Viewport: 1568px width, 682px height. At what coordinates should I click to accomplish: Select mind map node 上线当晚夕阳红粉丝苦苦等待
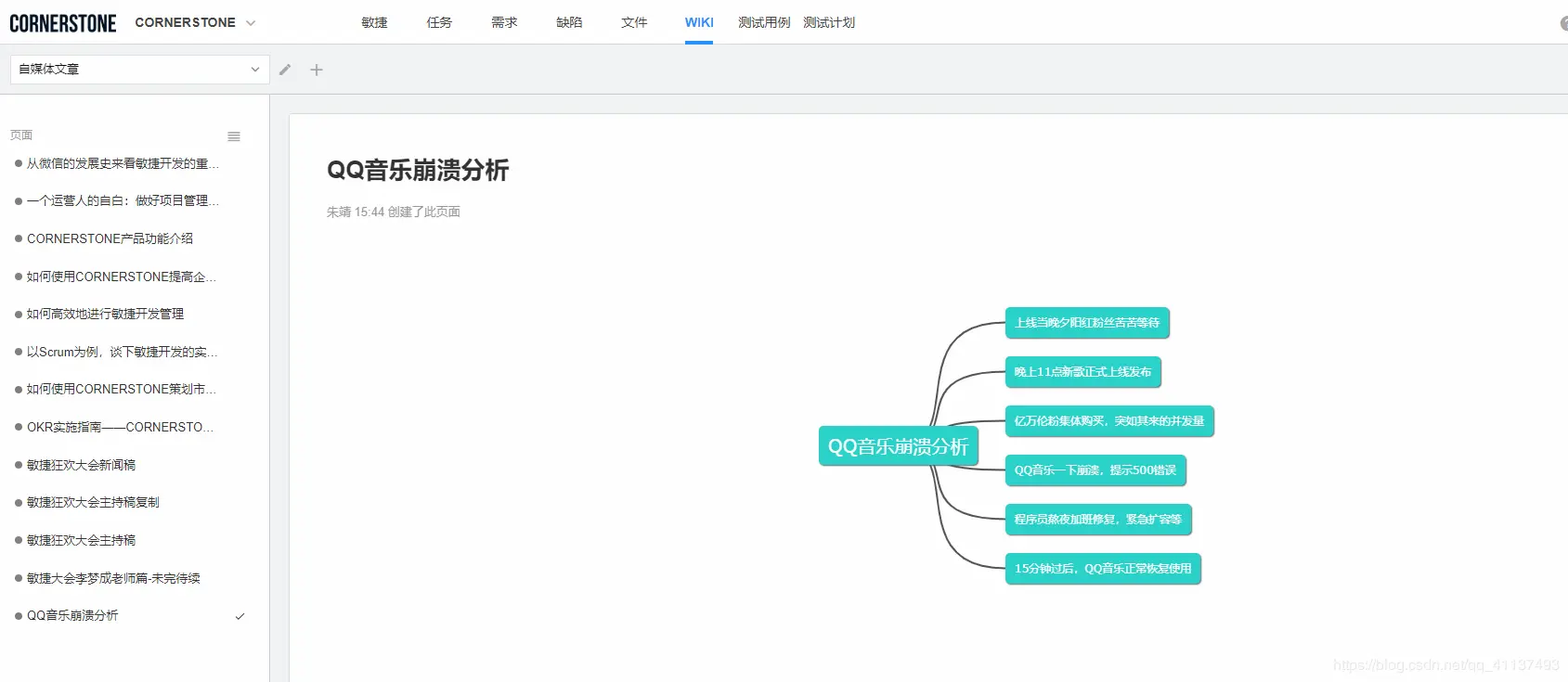1087,323
